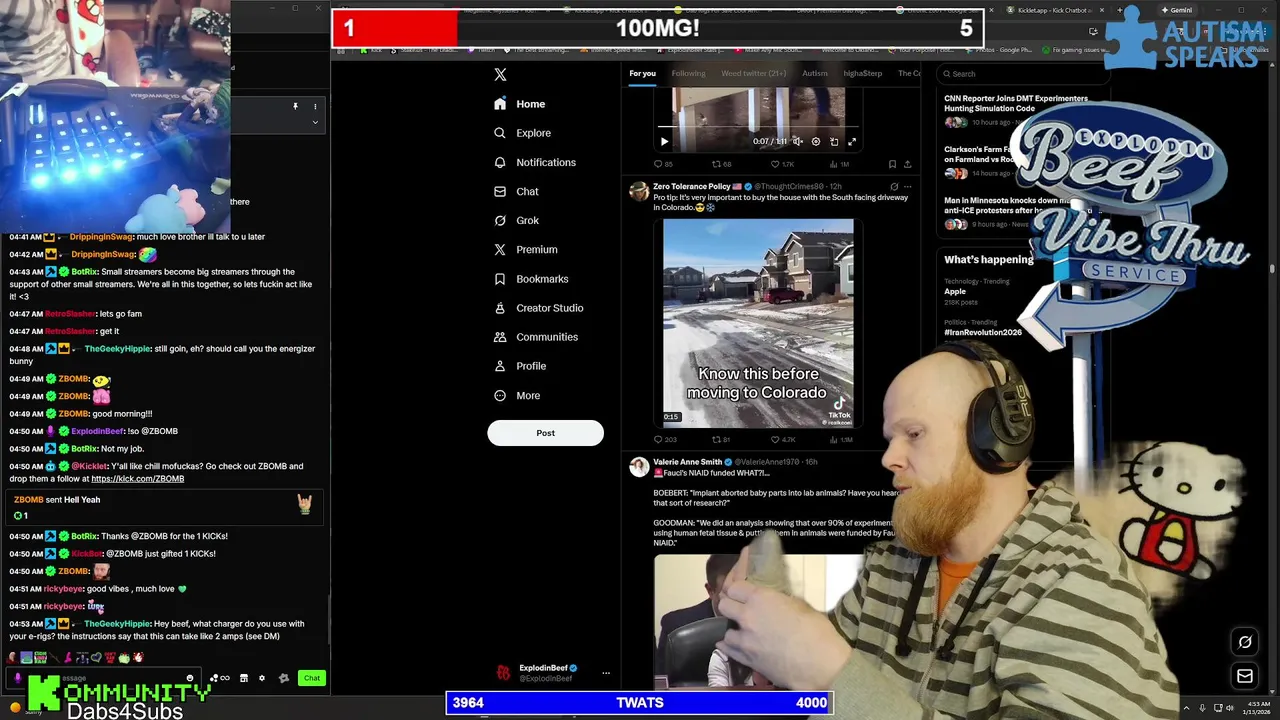Click the Creator Studio icon in sidebar
Viewport: 1280px width, 720px height.
pos(500,308)
